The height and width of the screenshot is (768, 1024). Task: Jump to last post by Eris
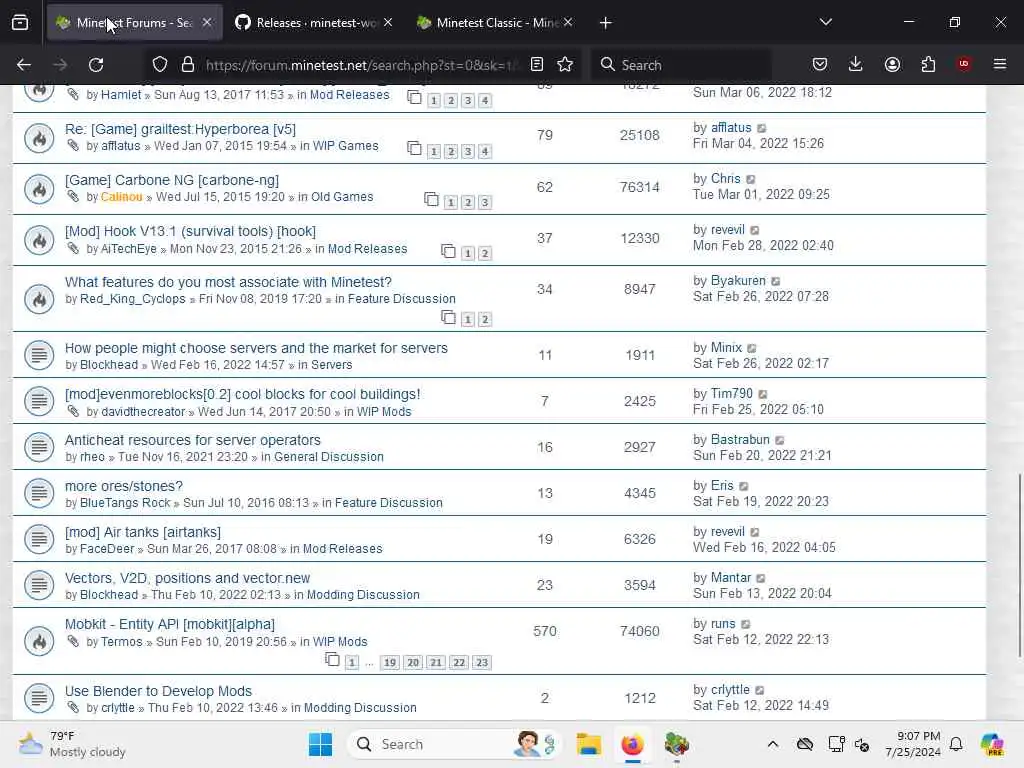pos(744,487)
